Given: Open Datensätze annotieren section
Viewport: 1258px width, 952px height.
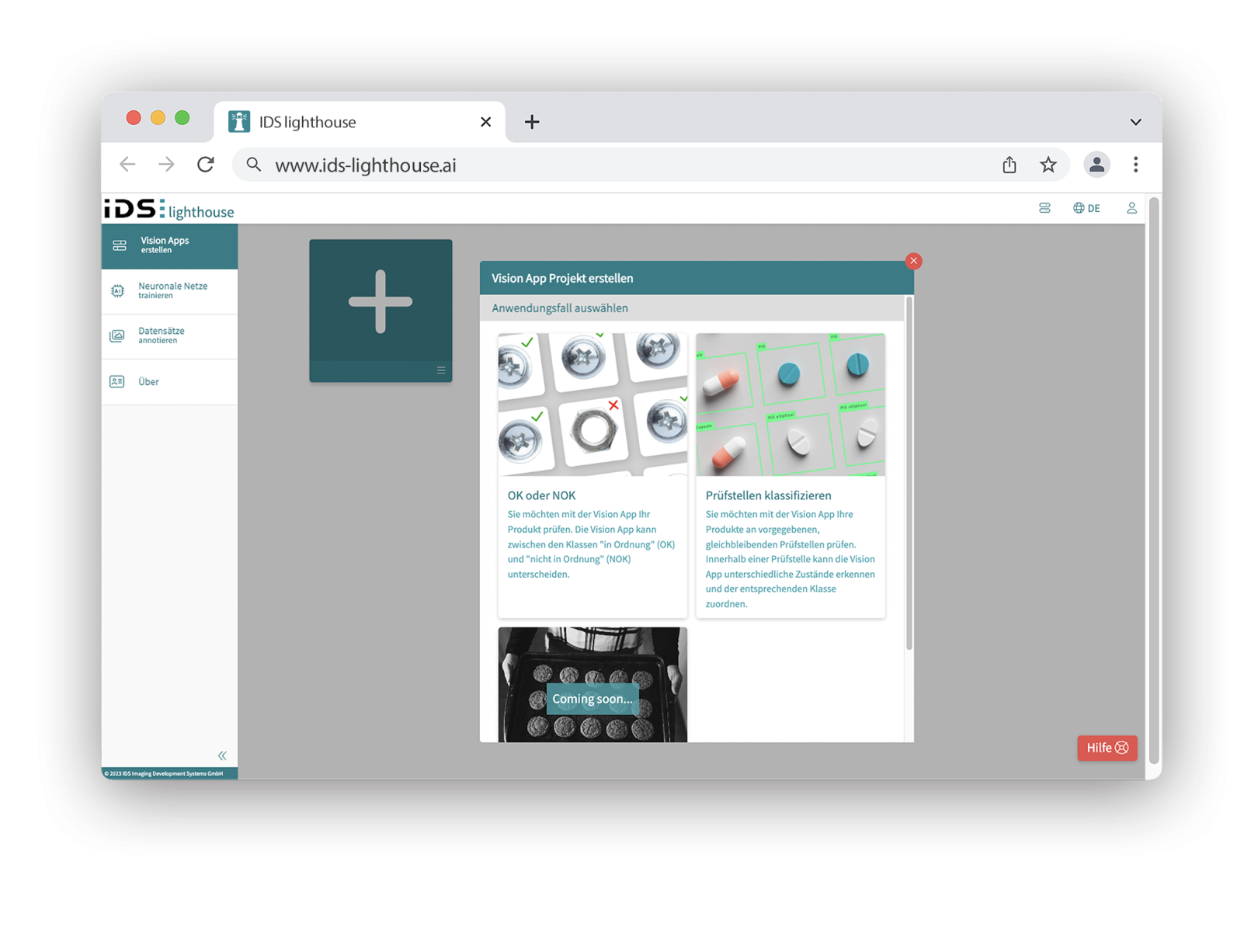Looking at the screenshot, I should coord(169,336).
